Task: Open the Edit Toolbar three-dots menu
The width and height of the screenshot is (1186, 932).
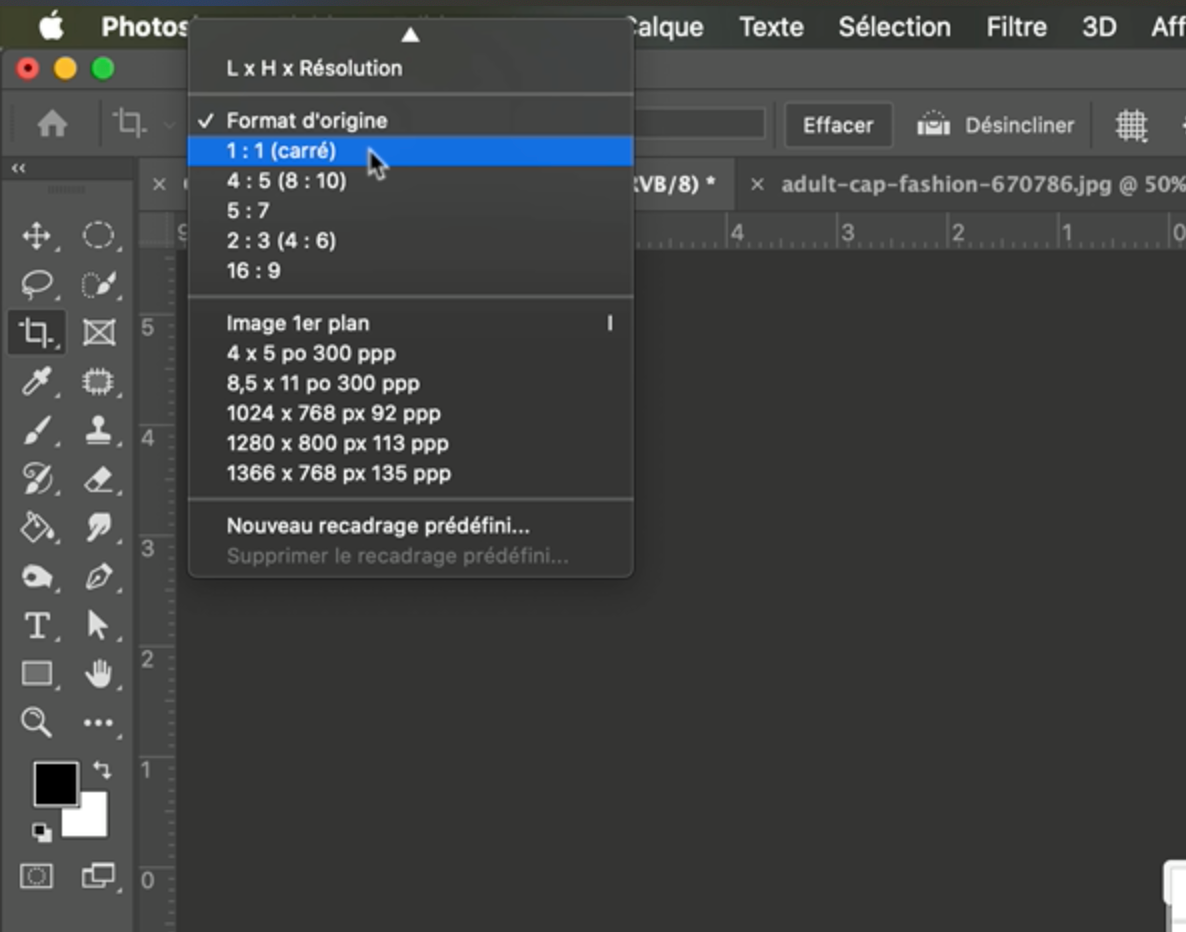Action: [x=98, y=722]
